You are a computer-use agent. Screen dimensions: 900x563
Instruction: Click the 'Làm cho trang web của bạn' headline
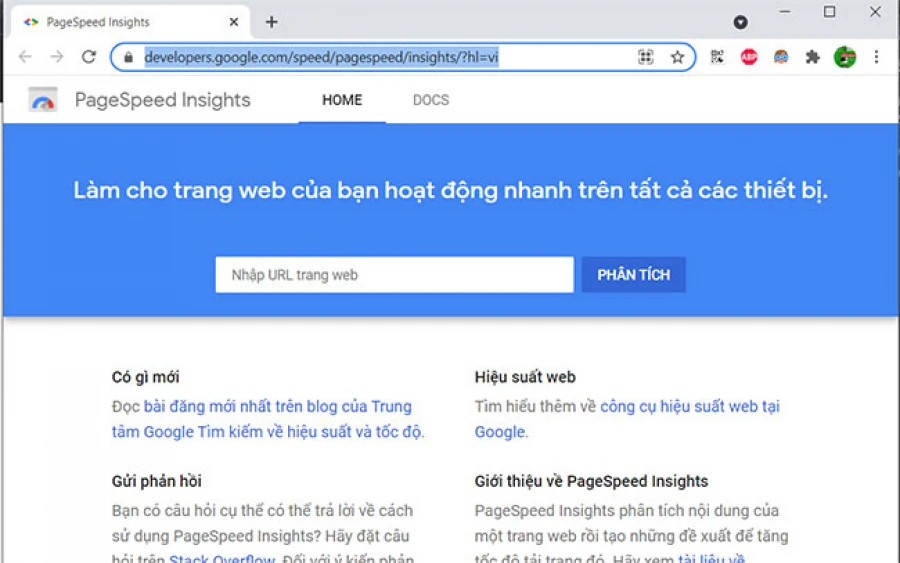tap(451, 190)
